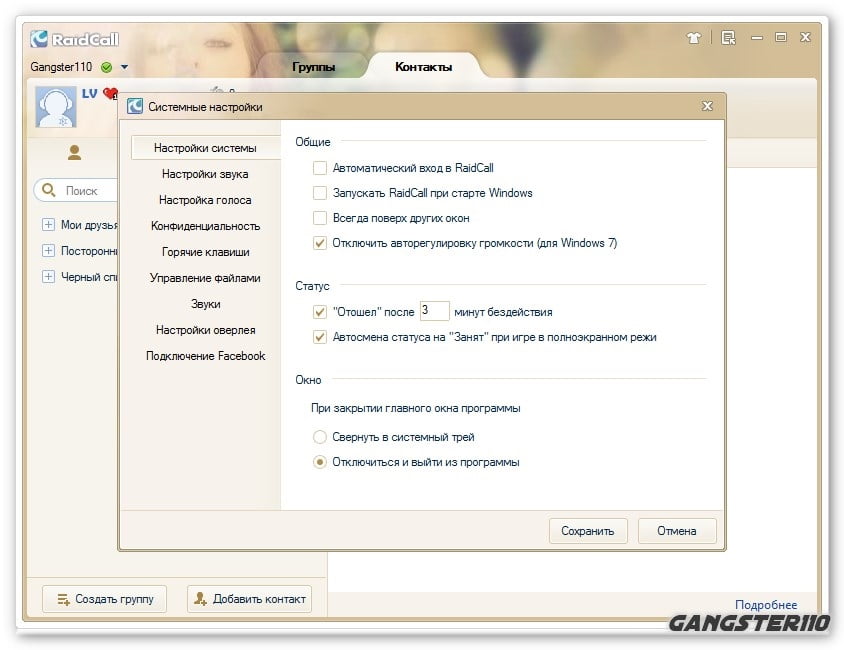Open Настройки звука settings section
The width and height of the screenshot is (844, 650).
point(205,174)
